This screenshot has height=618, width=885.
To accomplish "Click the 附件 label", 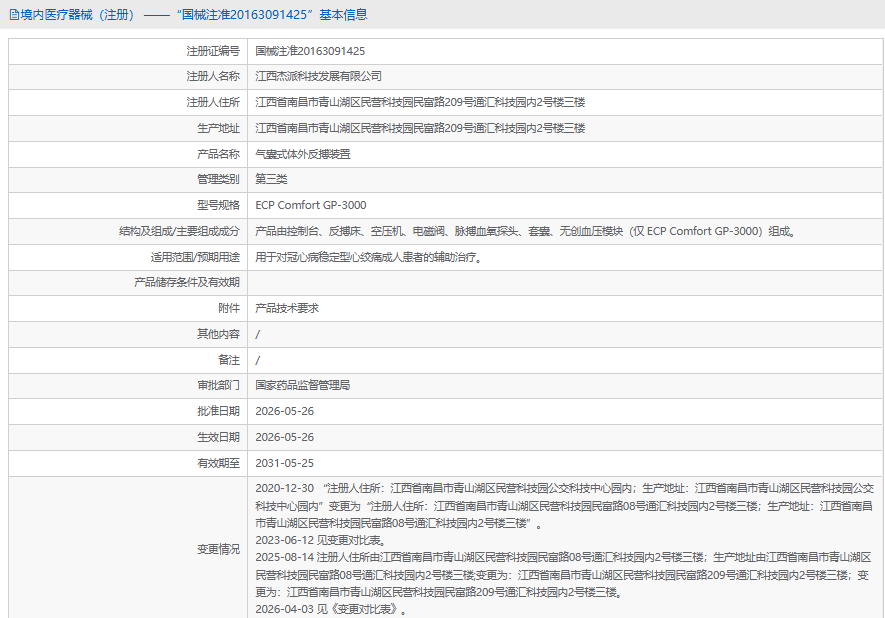I will pos(229,308).
